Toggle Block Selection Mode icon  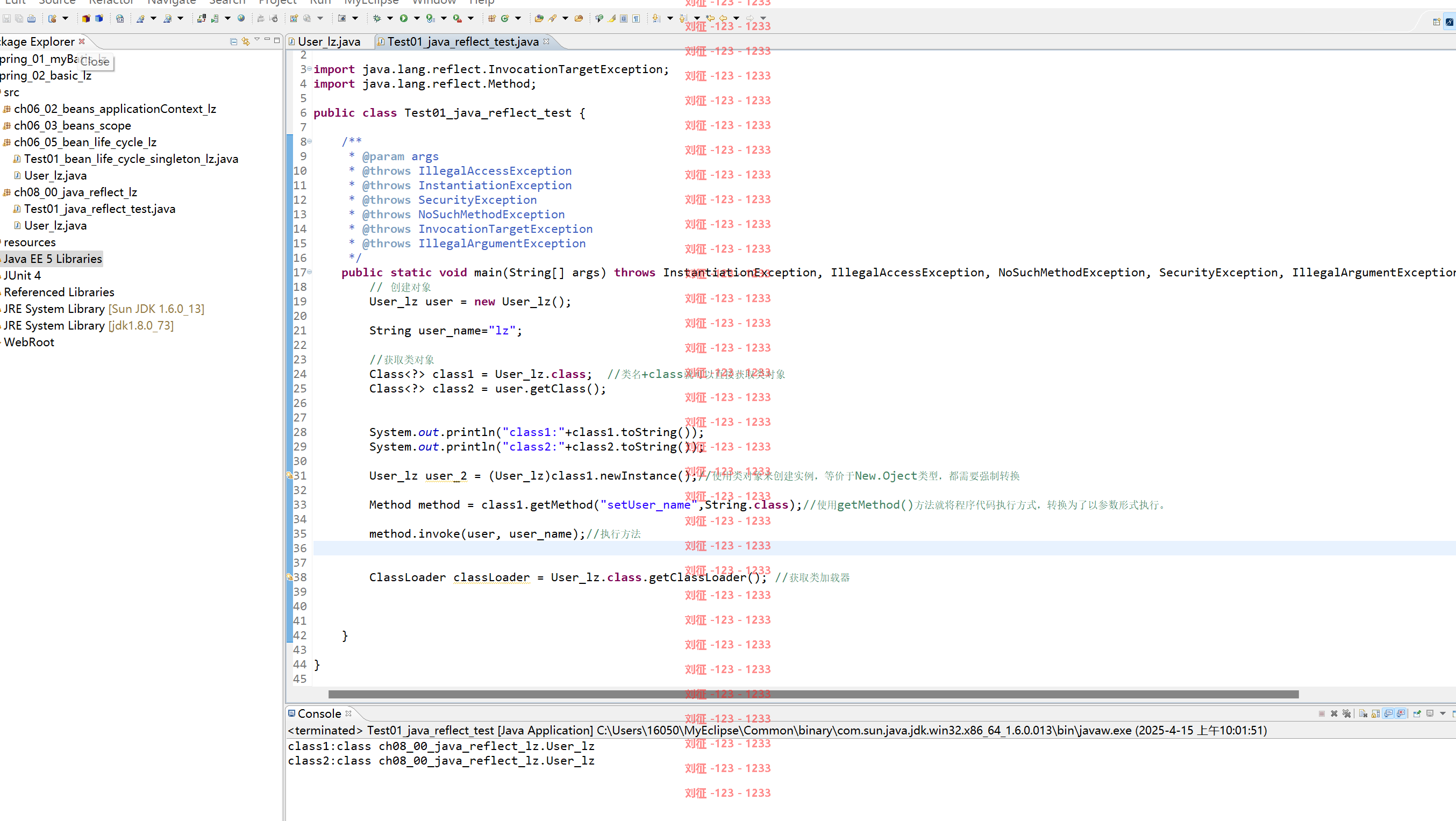pos(624,19)
